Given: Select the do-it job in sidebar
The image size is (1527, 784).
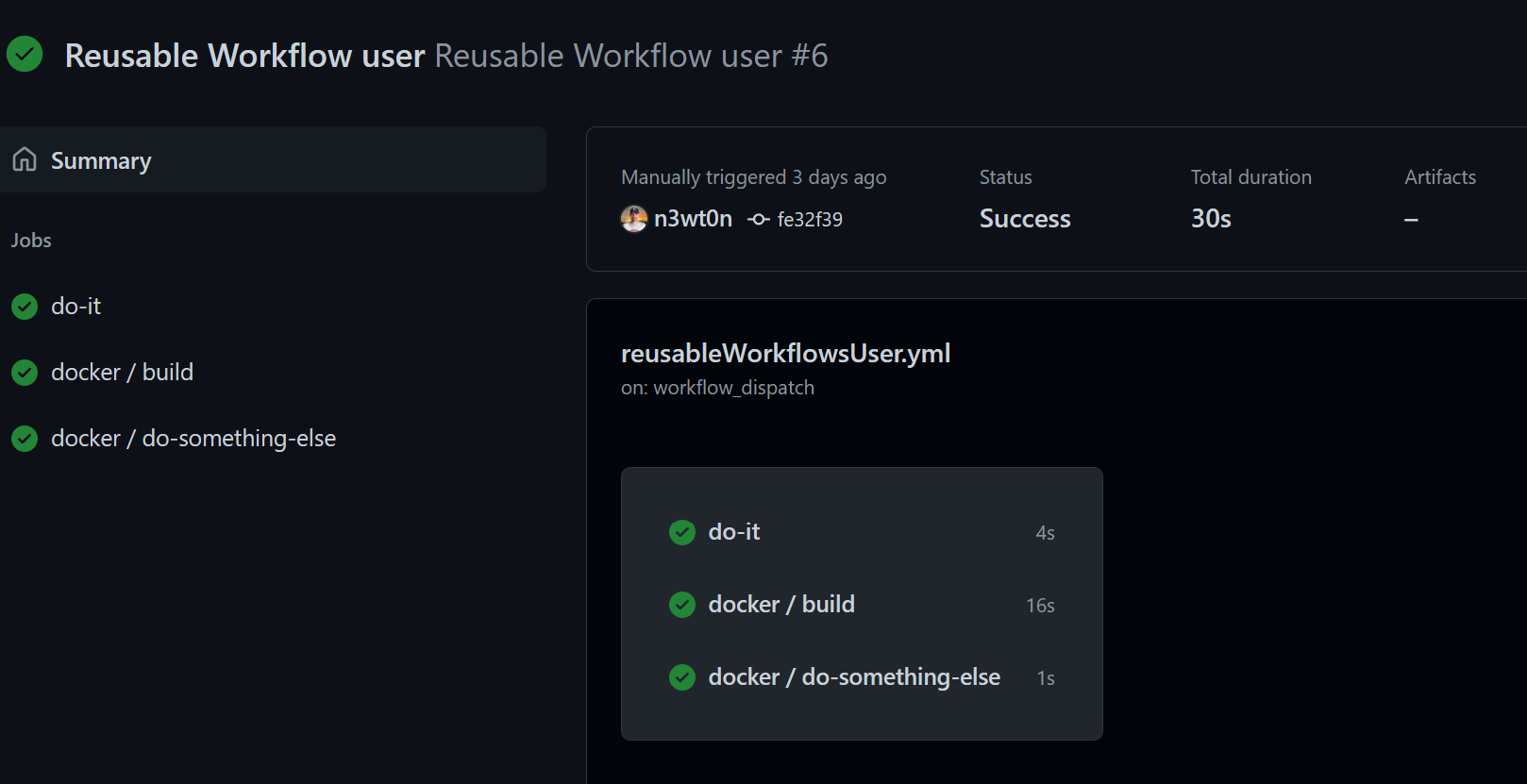Looking at the screenshot, I should pos(76,307).
